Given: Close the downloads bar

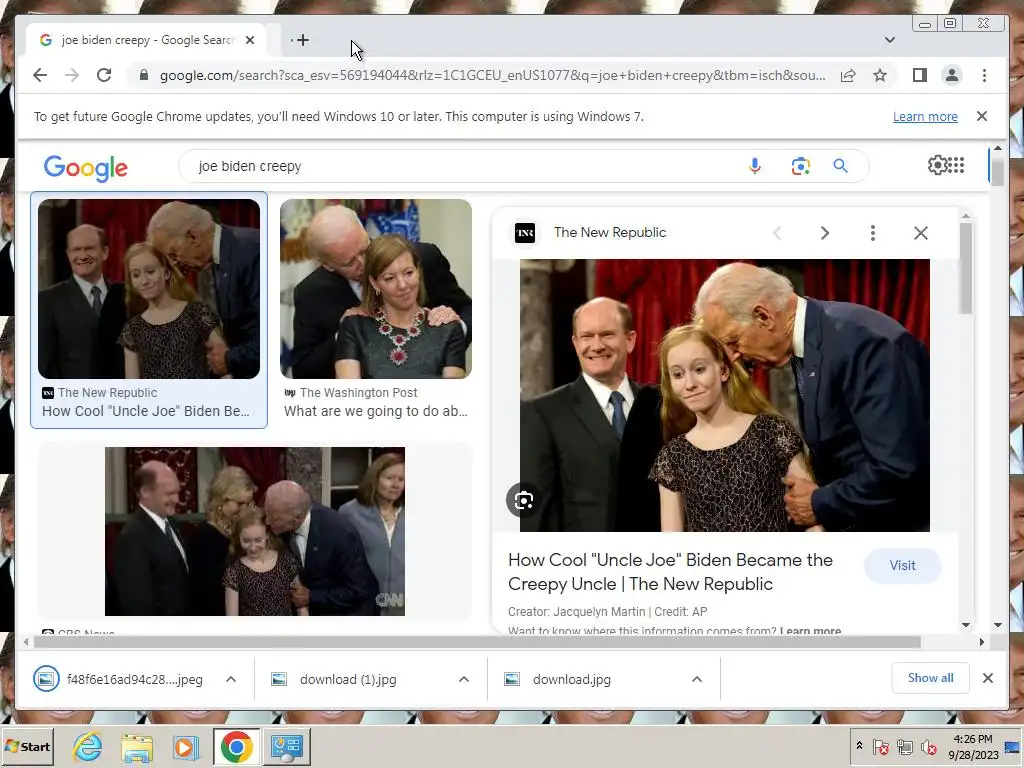Looking at the screenshot, I should point(987,678).
